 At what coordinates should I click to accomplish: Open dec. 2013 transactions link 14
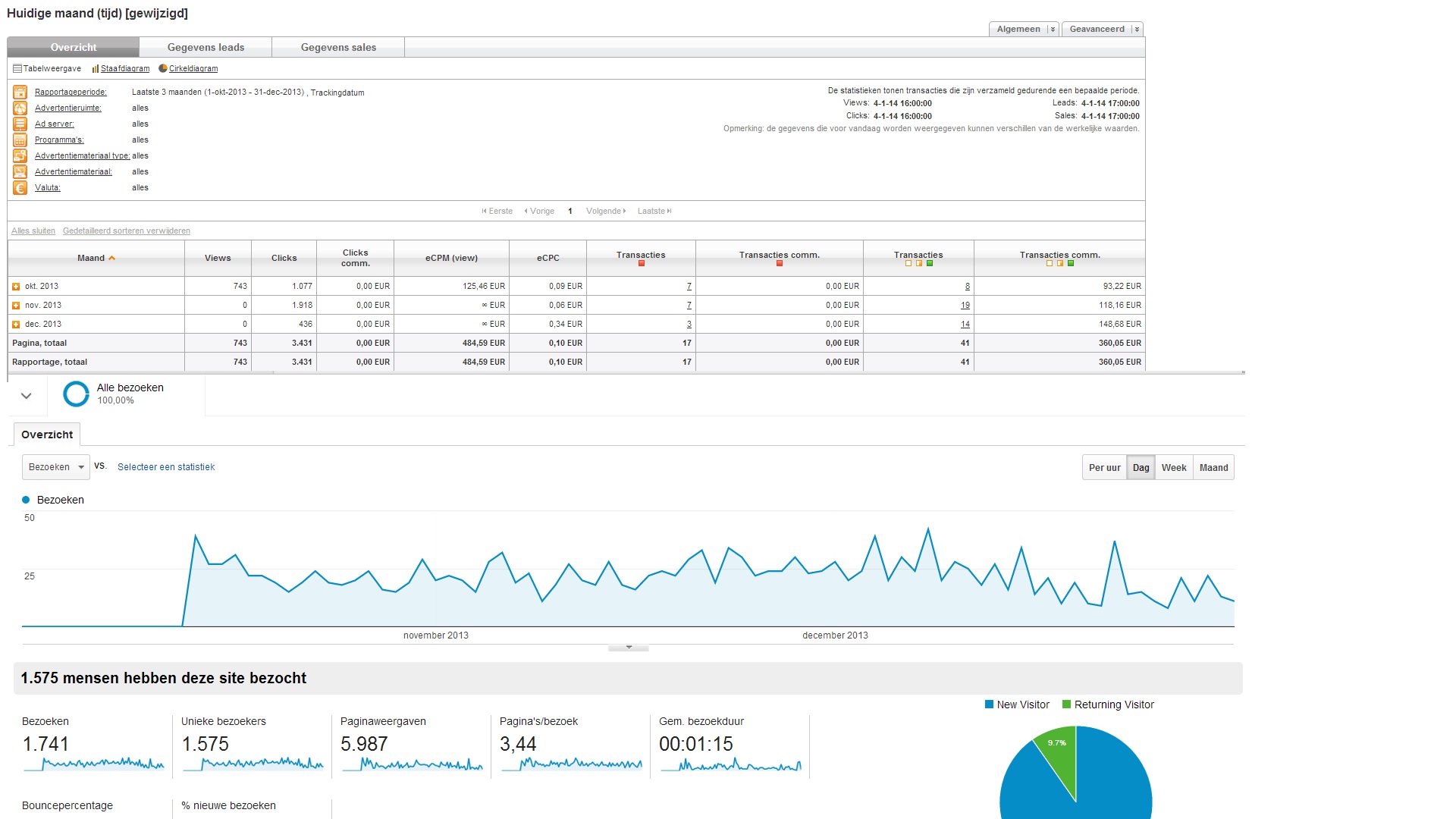click(x=965, y=325)
